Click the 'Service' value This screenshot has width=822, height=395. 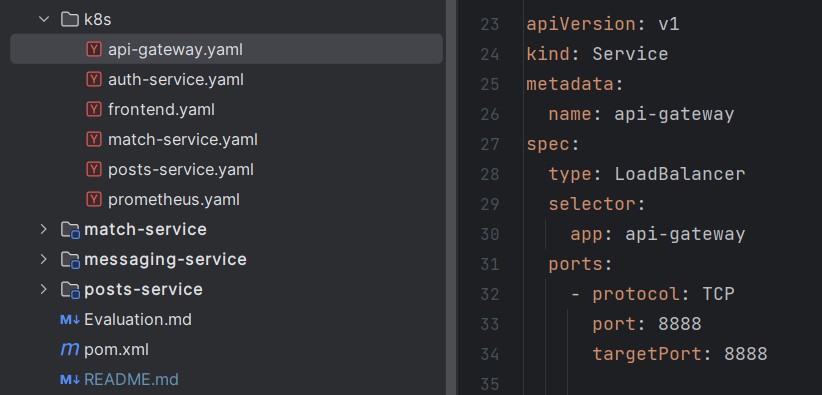pos(631,54)
